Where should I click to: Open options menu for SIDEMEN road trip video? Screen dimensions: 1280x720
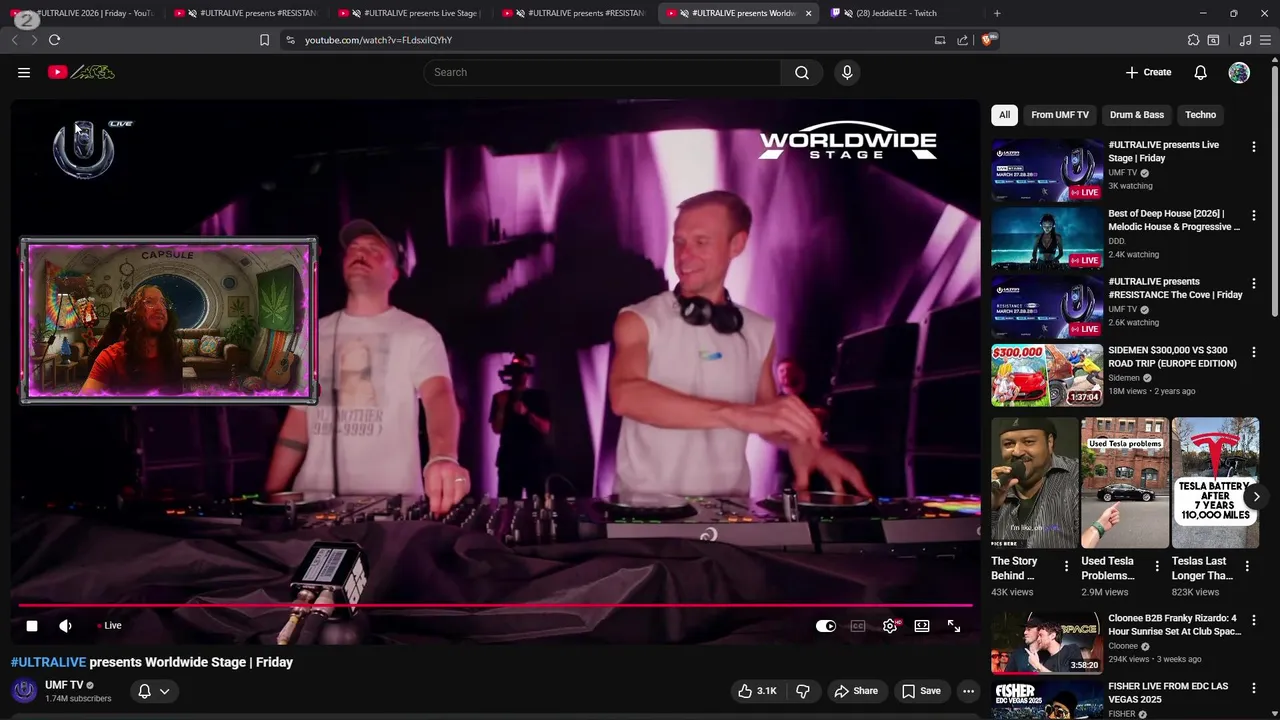click(1254, 352)
